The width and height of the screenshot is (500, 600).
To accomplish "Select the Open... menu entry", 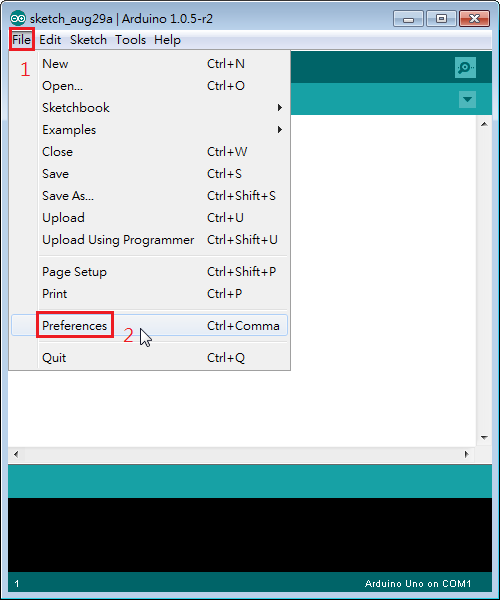I will [149, 86].
